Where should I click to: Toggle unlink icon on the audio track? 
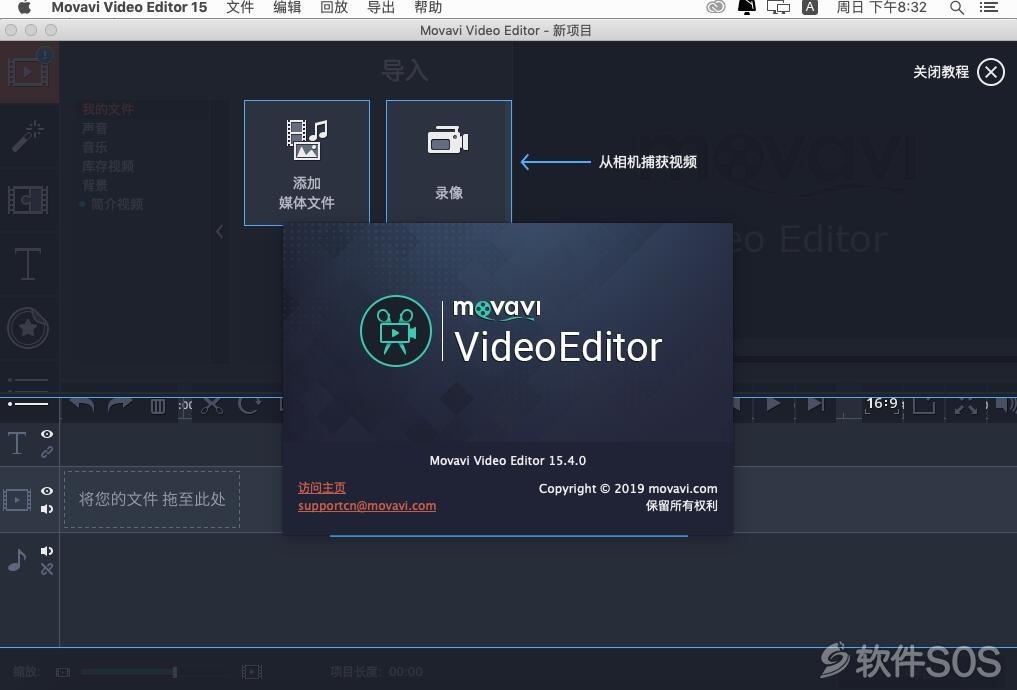click(x=47, y=569)
